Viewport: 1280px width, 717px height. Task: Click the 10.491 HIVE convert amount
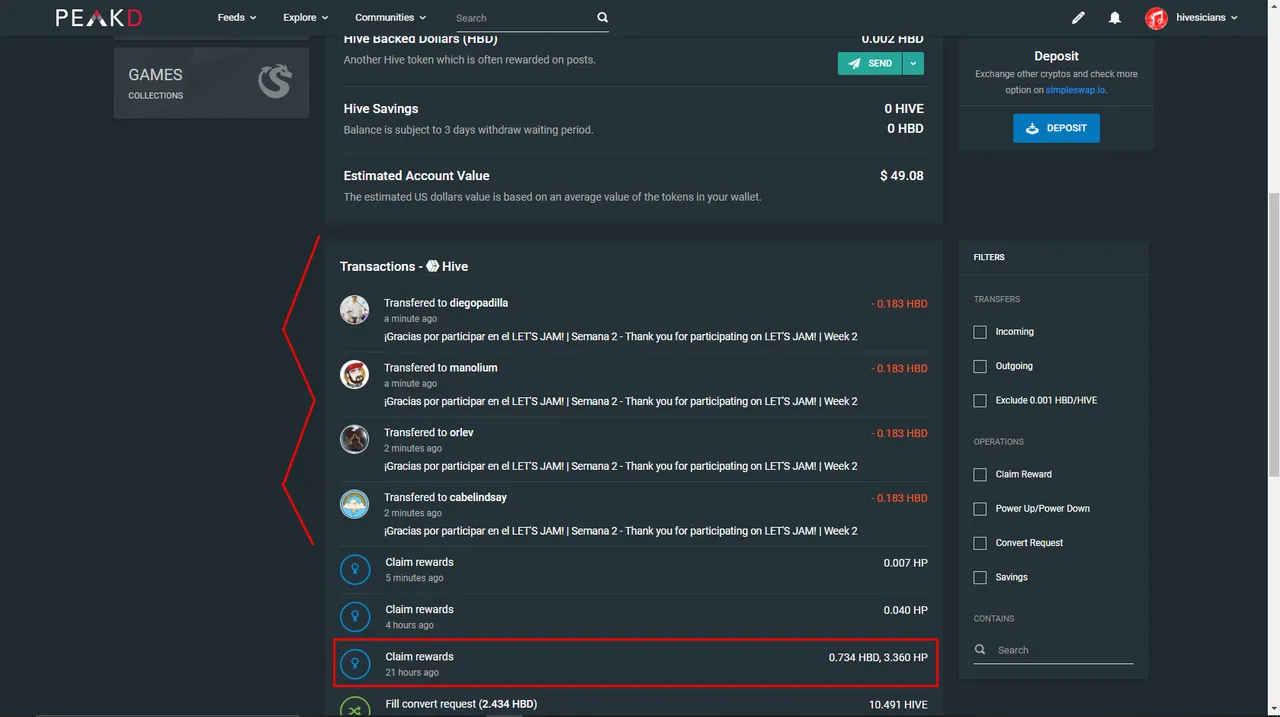click(898, 705)
